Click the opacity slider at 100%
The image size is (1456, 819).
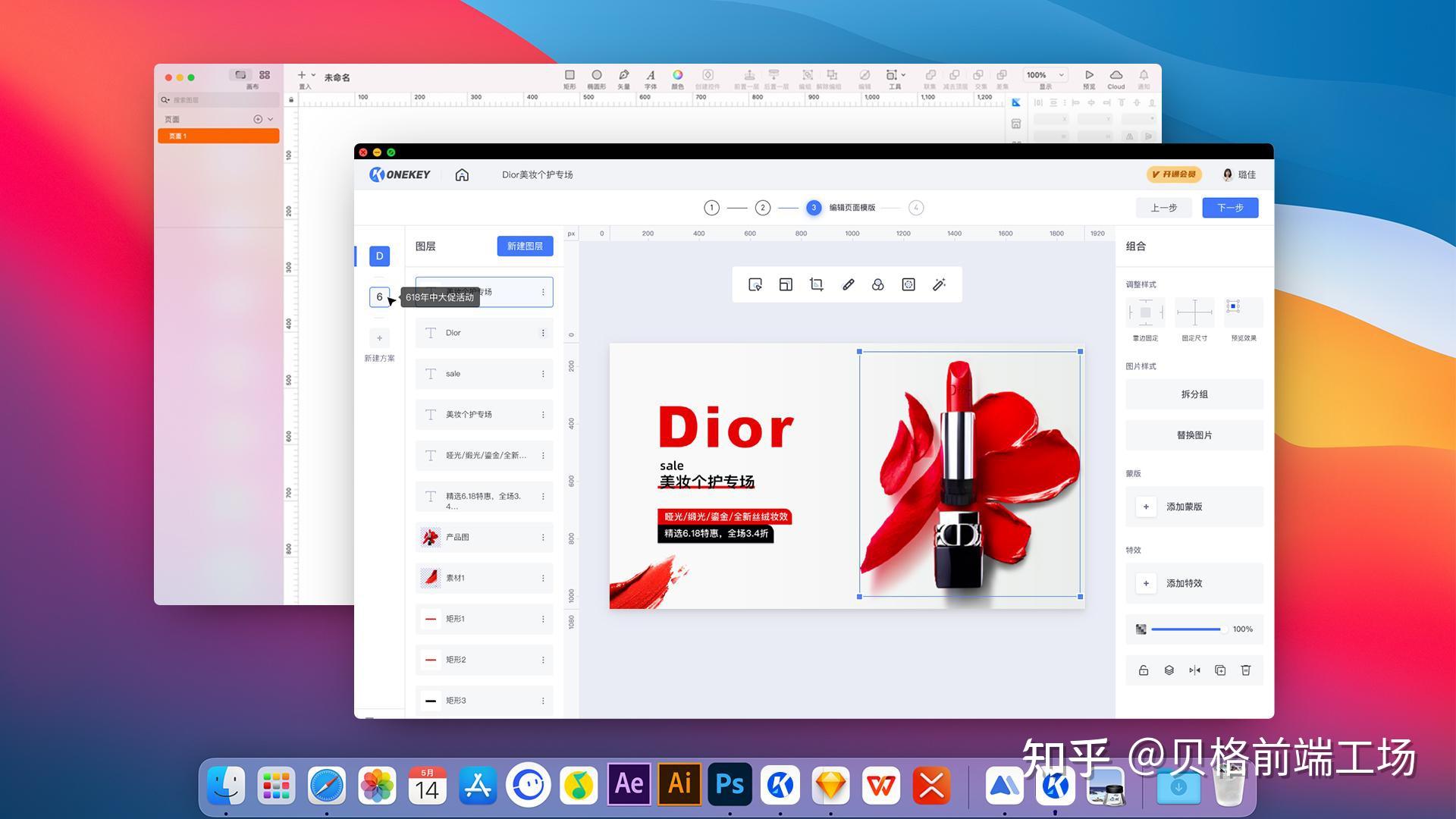coord(1186,629)
